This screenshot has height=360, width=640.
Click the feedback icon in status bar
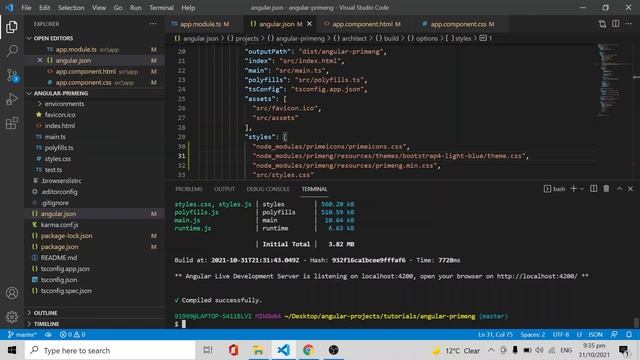click(614, 335)
